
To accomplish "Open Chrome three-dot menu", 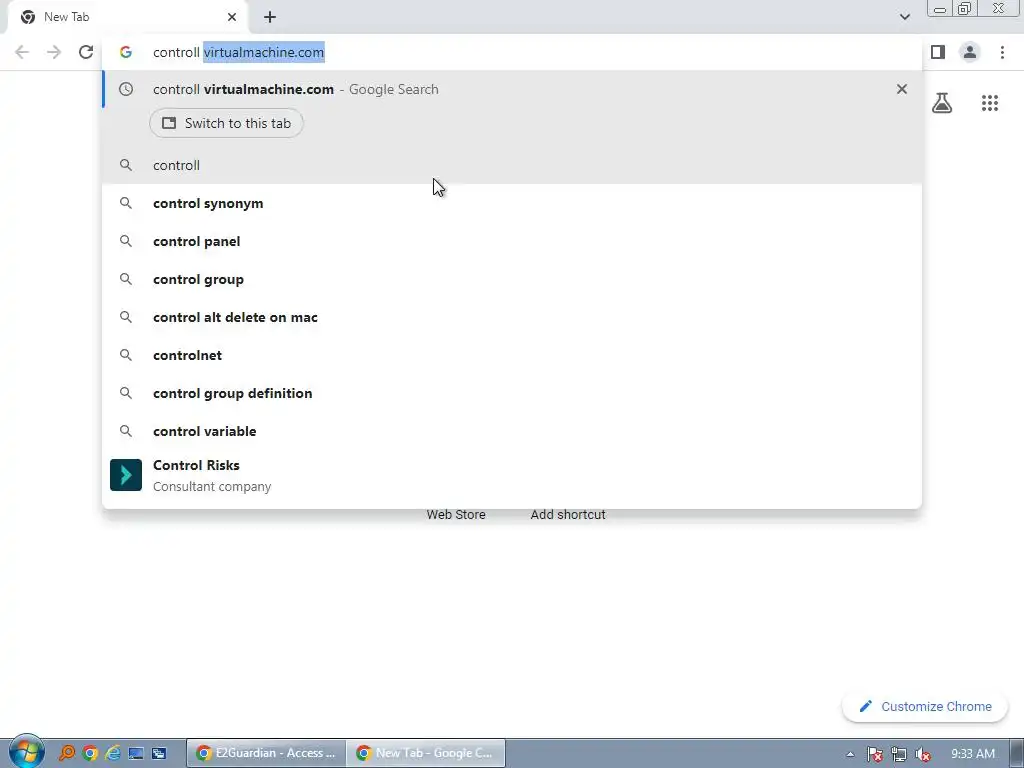I will coord(1002,52).
